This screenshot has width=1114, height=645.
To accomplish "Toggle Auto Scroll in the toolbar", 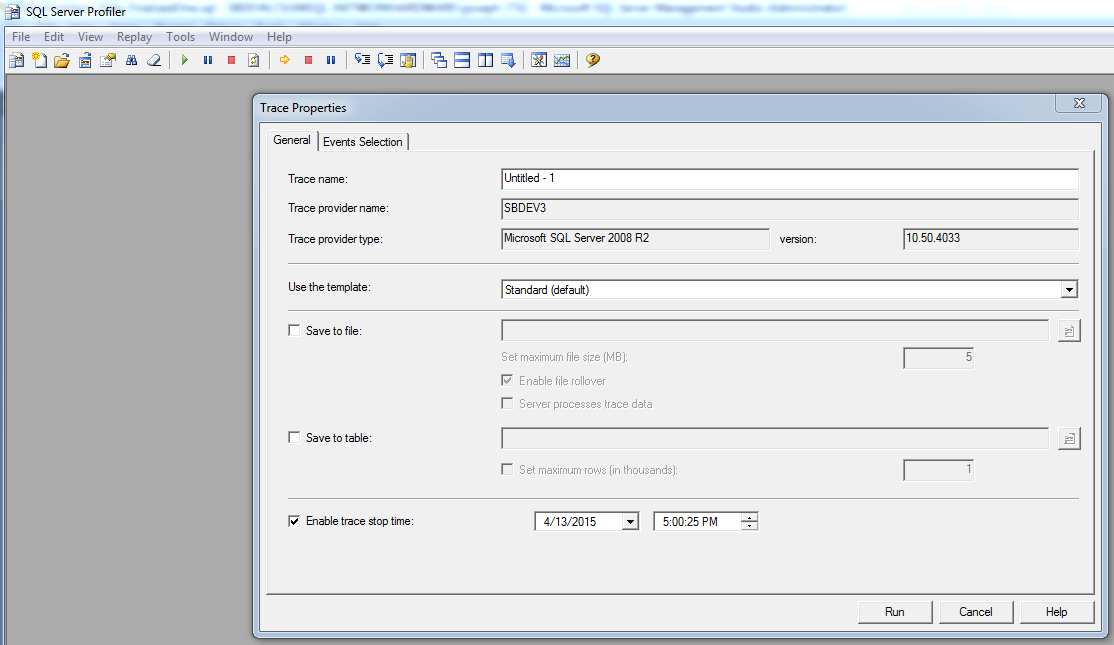I will tap(508, 60).
